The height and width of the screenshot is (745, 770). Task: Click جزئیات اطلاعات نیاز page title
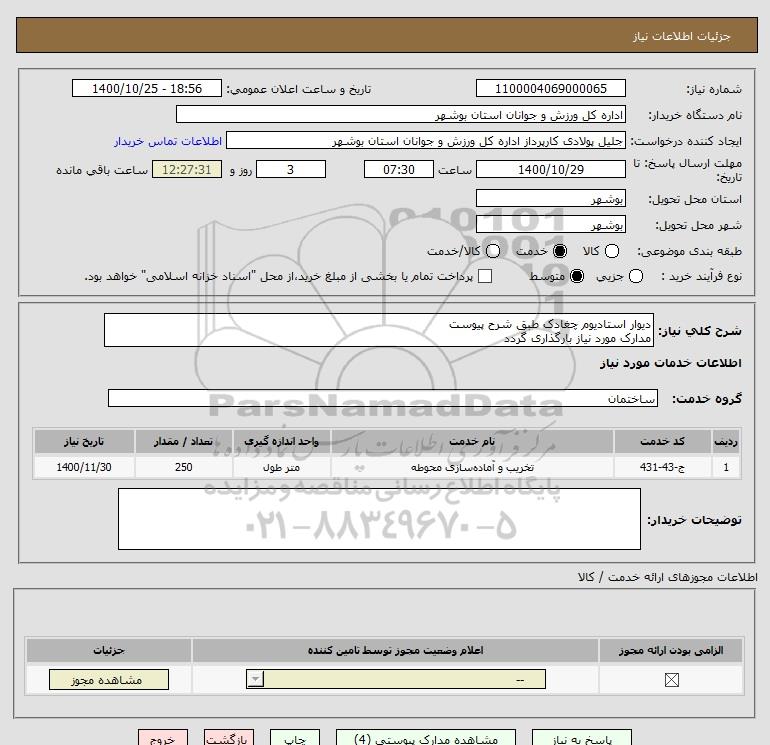[682, 36]
